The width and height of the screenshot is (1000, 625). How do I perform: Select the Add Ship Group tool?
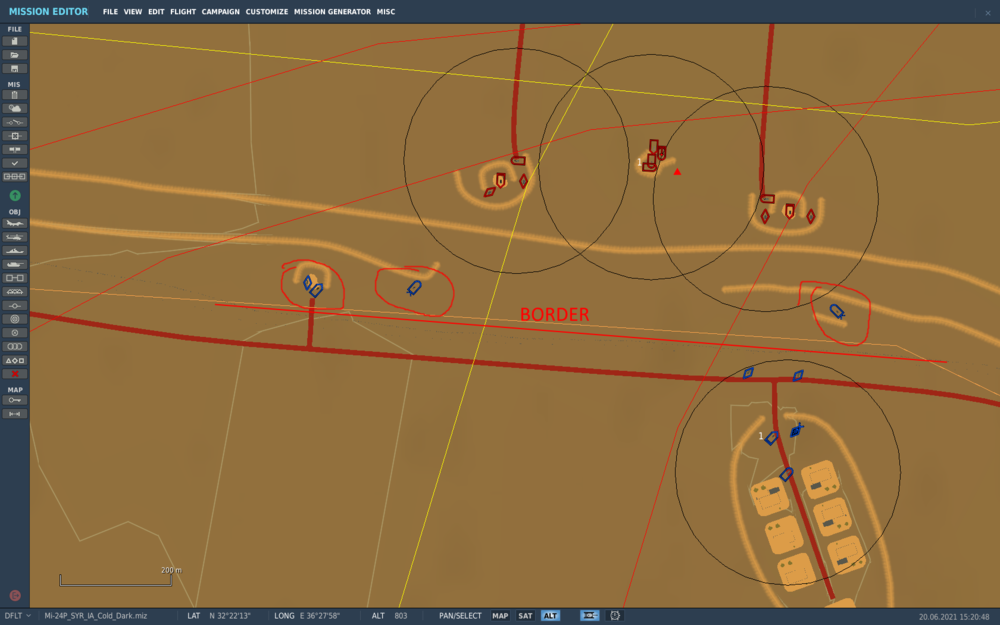click(x=15, y=251)
